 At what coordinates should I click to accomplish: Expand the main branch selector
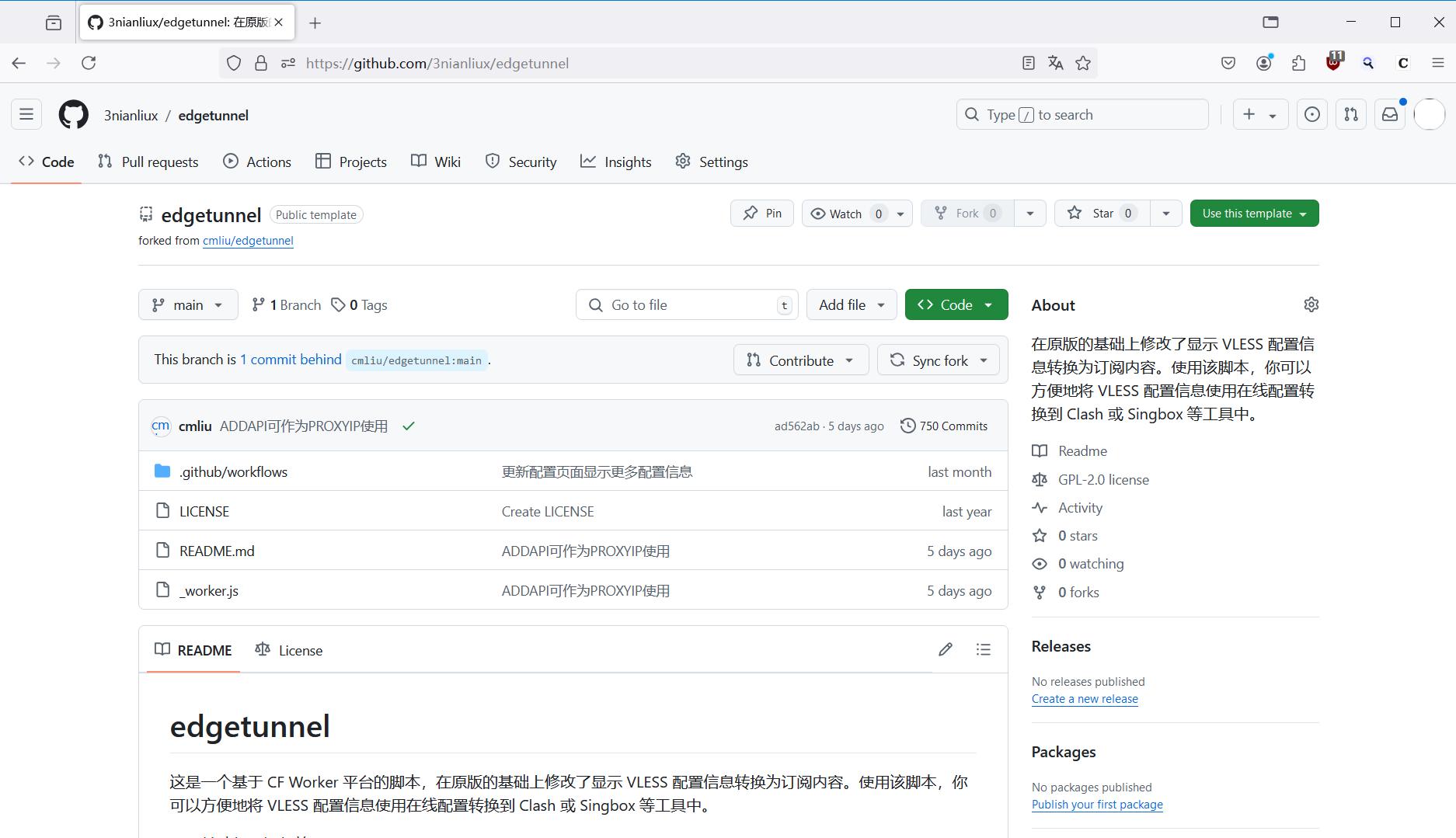(x=188, y=304)
